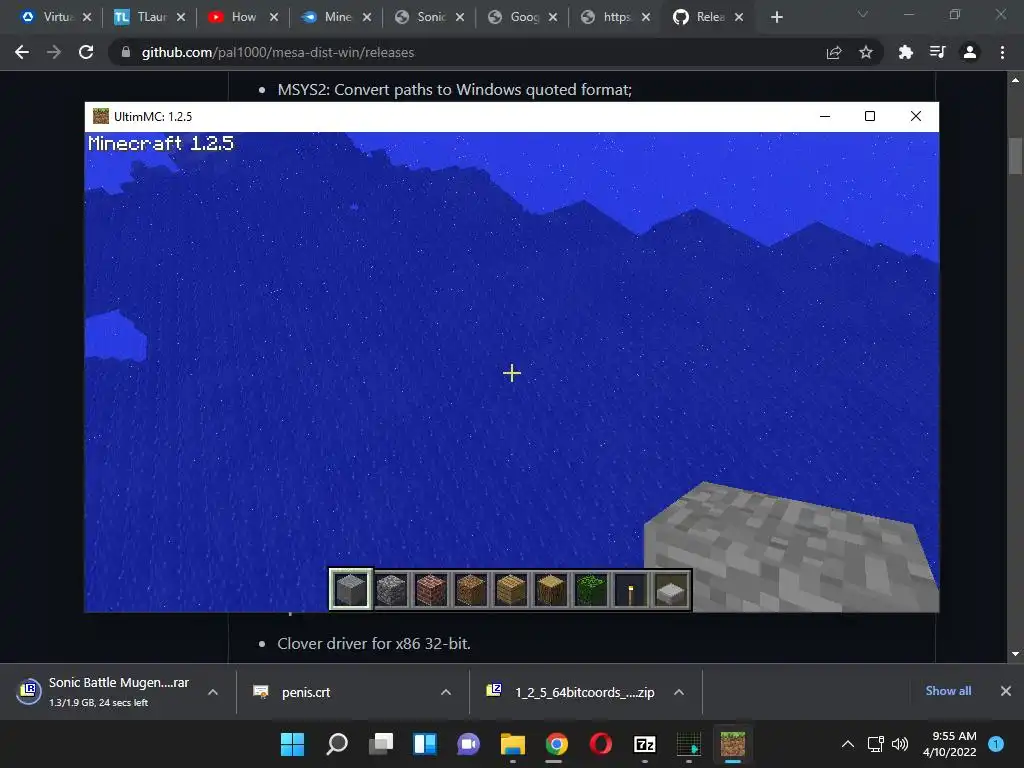Open the Chrome three-dot menu

pos(1002,52)
